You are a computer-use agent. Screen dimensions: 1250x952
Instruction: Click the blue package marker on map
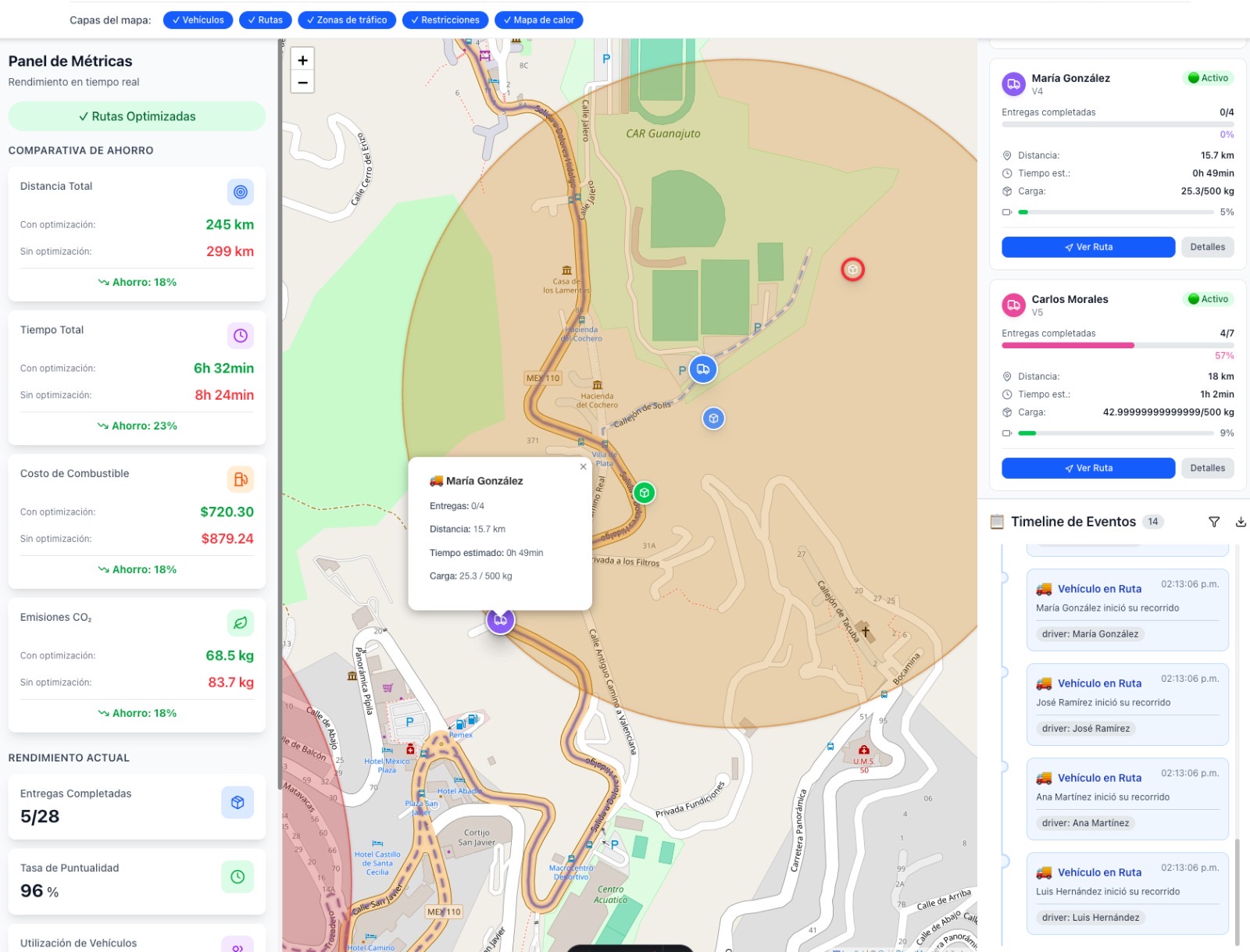[712, 419]
